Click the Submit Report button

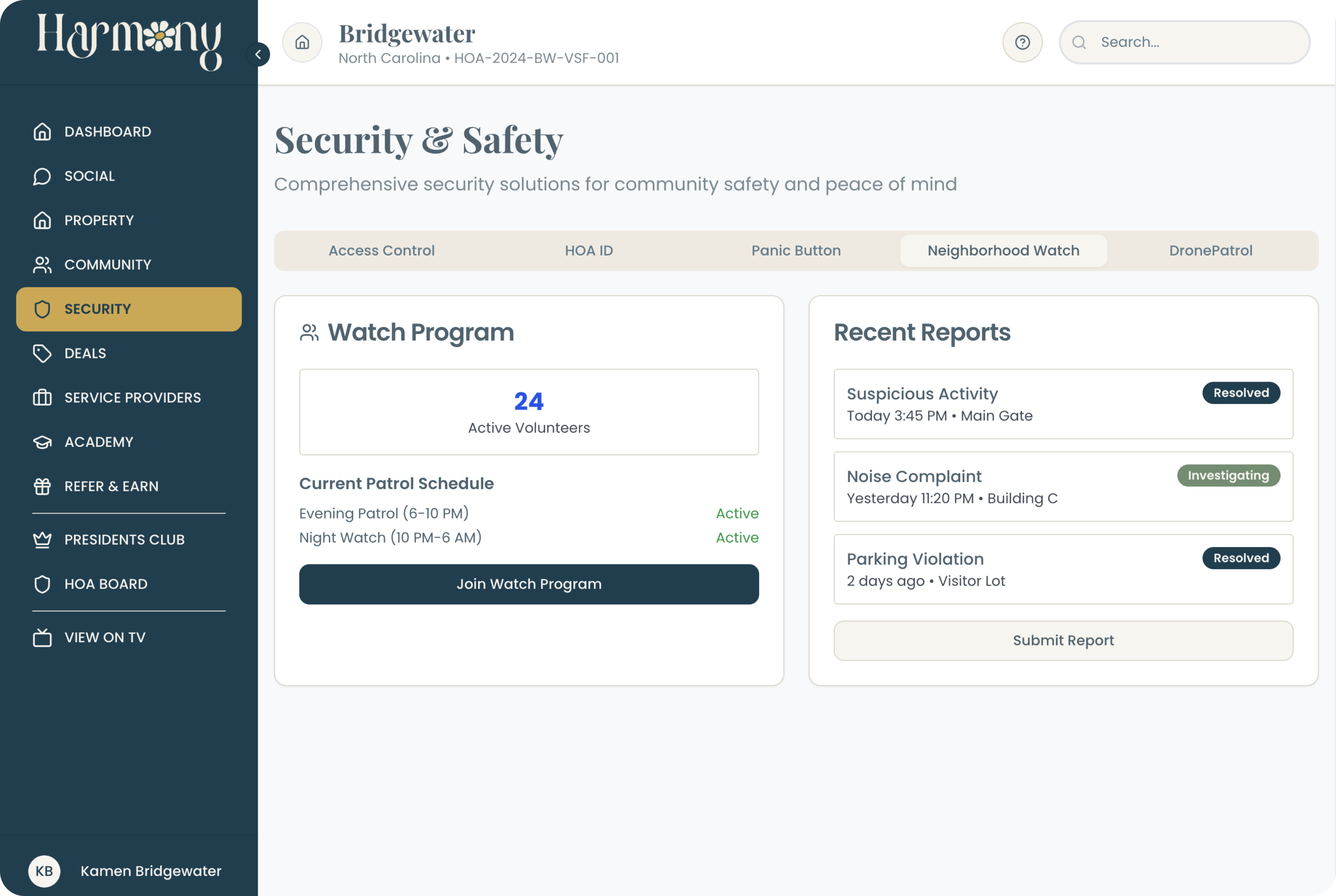click(1063, 641)
